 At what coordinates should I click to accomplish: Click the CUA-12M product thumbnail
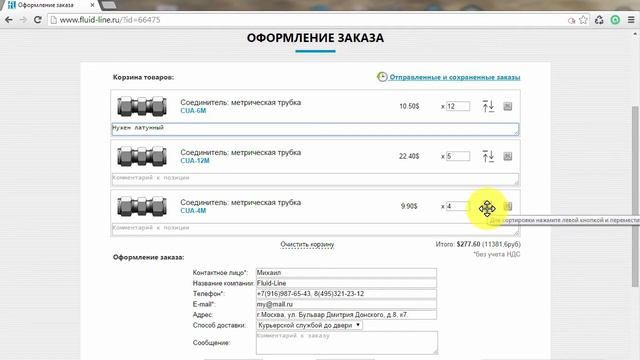pos(142,156)
